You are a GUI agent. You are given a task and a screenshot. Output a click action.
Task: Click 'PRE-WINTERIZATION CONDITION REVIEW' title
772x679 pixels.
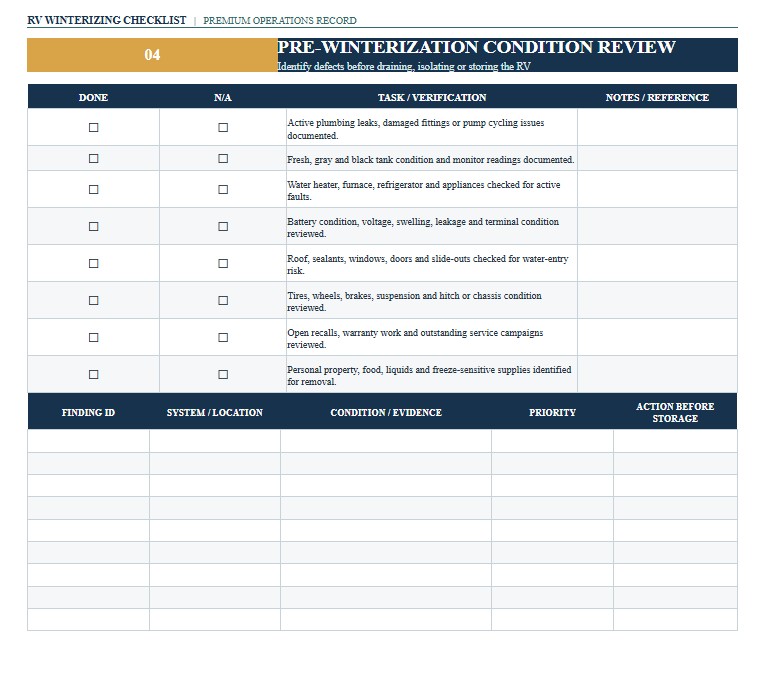tap(476, 47)
